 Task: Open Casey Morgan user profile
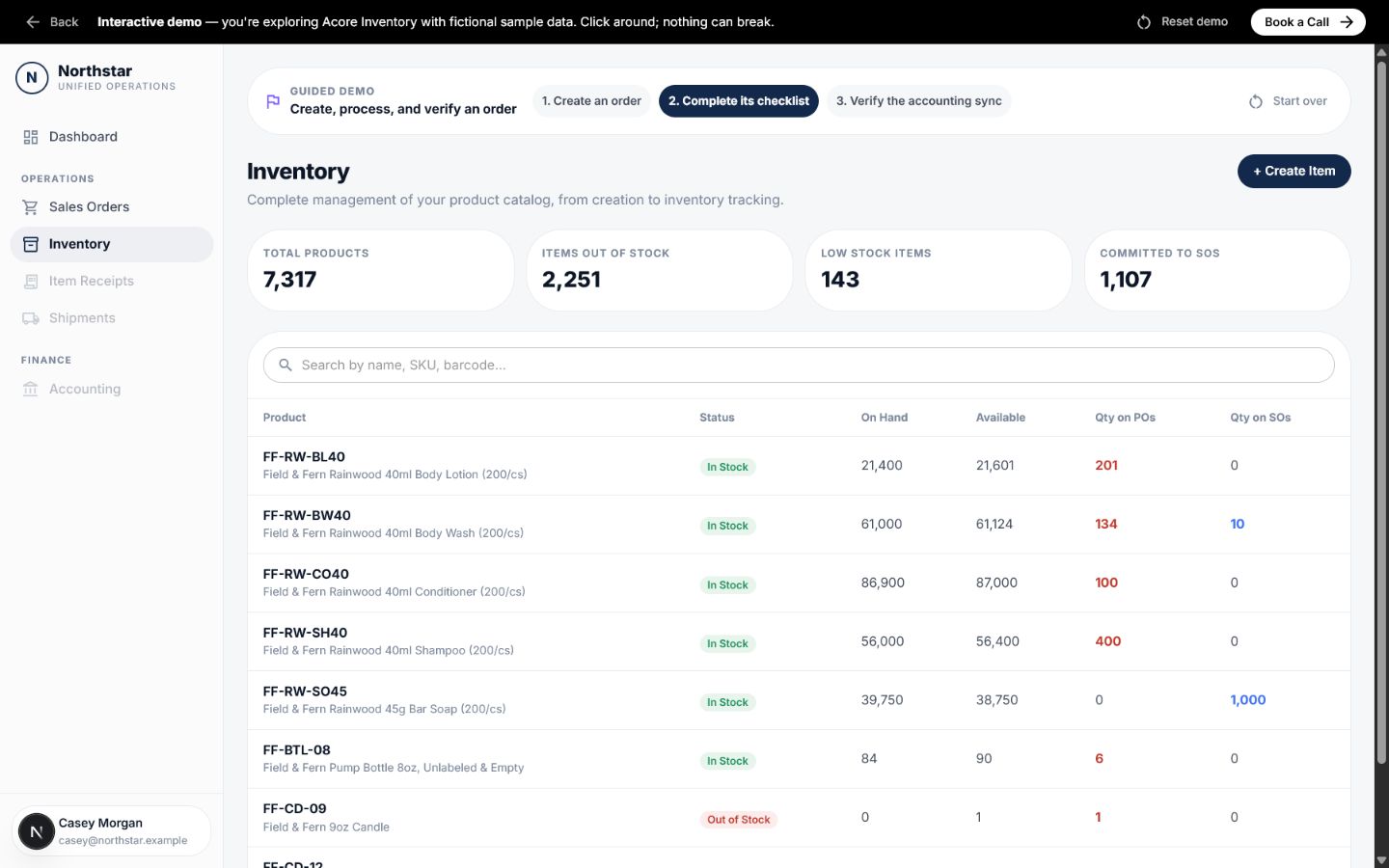pos(112,830)
